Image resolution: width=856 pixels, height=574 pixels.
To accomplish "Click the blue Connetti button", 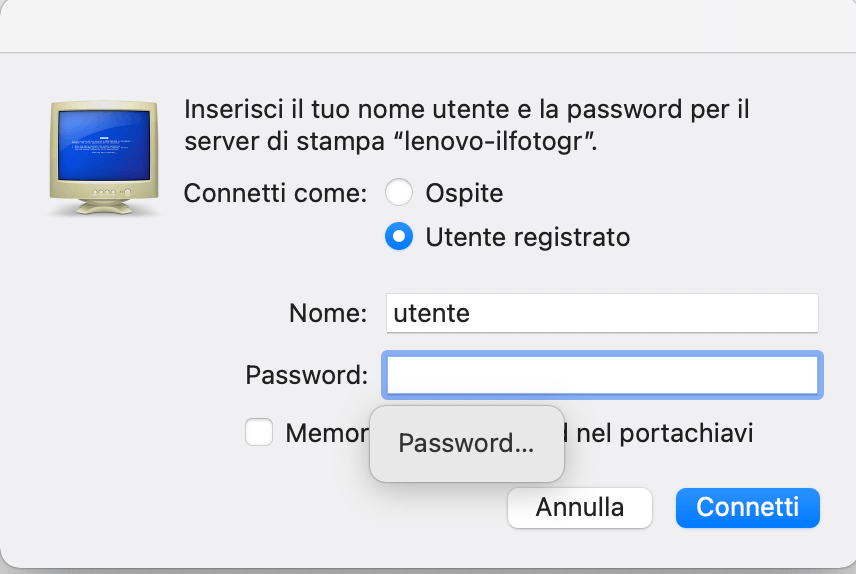I will pyautogui.click(x=747, y=507).
